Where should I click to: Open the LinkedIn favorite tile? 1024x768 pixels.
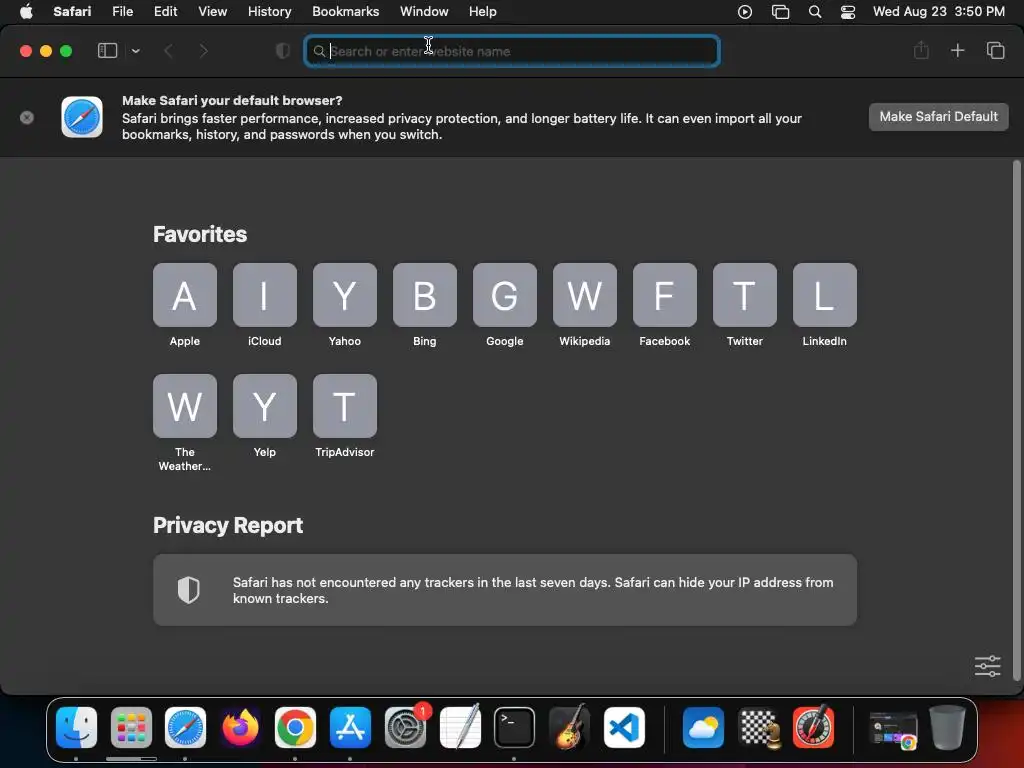(x=825, y=295)
